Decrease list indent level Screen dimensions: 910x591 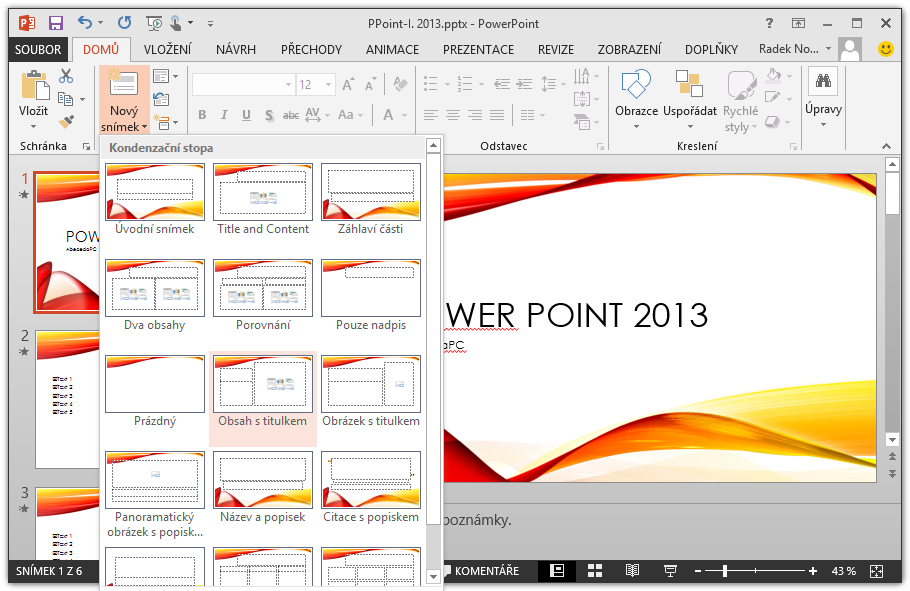click(x=502, y=85)
